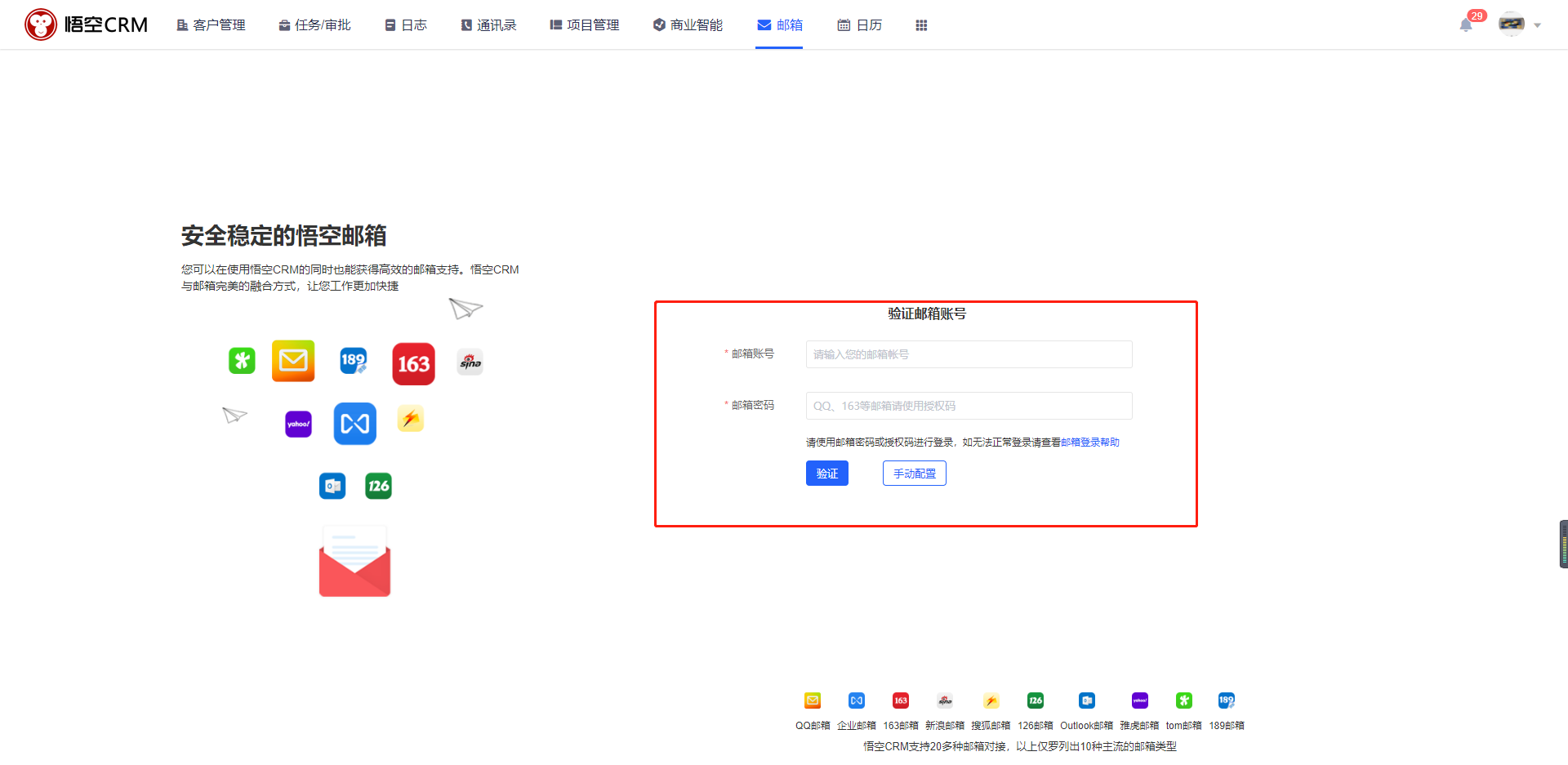Go to the 日志 section
Image resolution: width=1568 pixels, height=765 pixels.
pos(406,25)
